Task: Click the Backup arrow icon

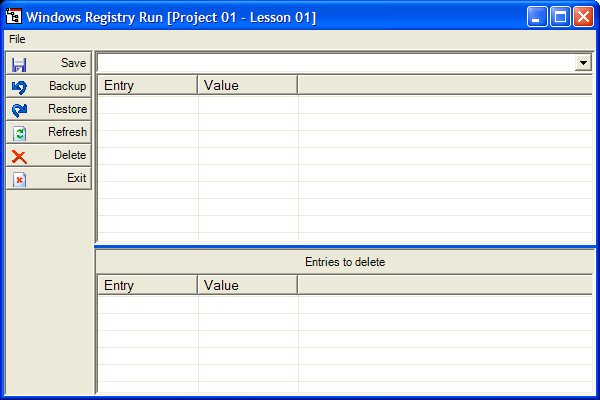Action: point(19,87)
